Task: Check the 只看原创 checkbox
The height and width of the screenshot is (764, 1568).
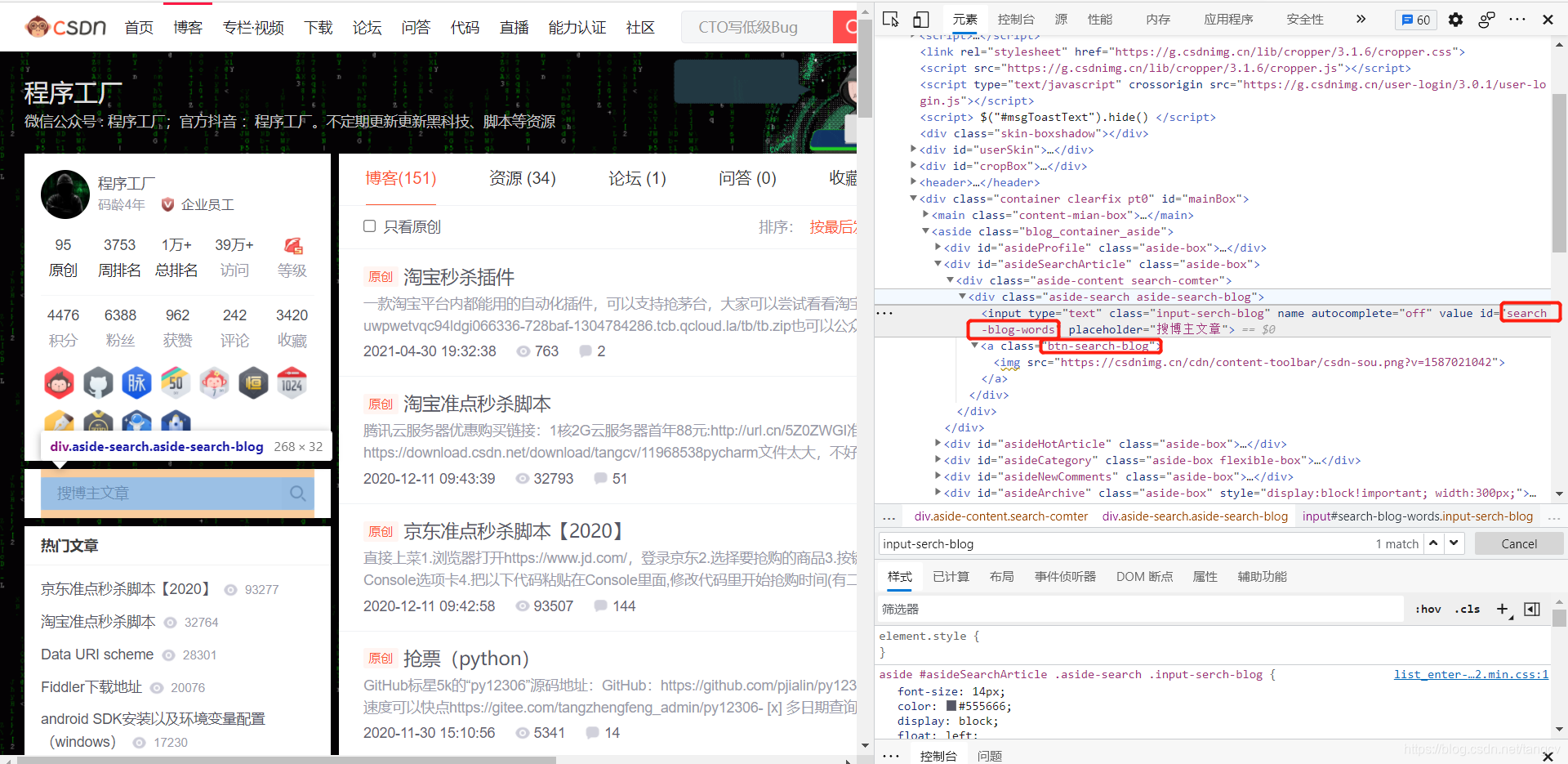Action: point(370,226)
